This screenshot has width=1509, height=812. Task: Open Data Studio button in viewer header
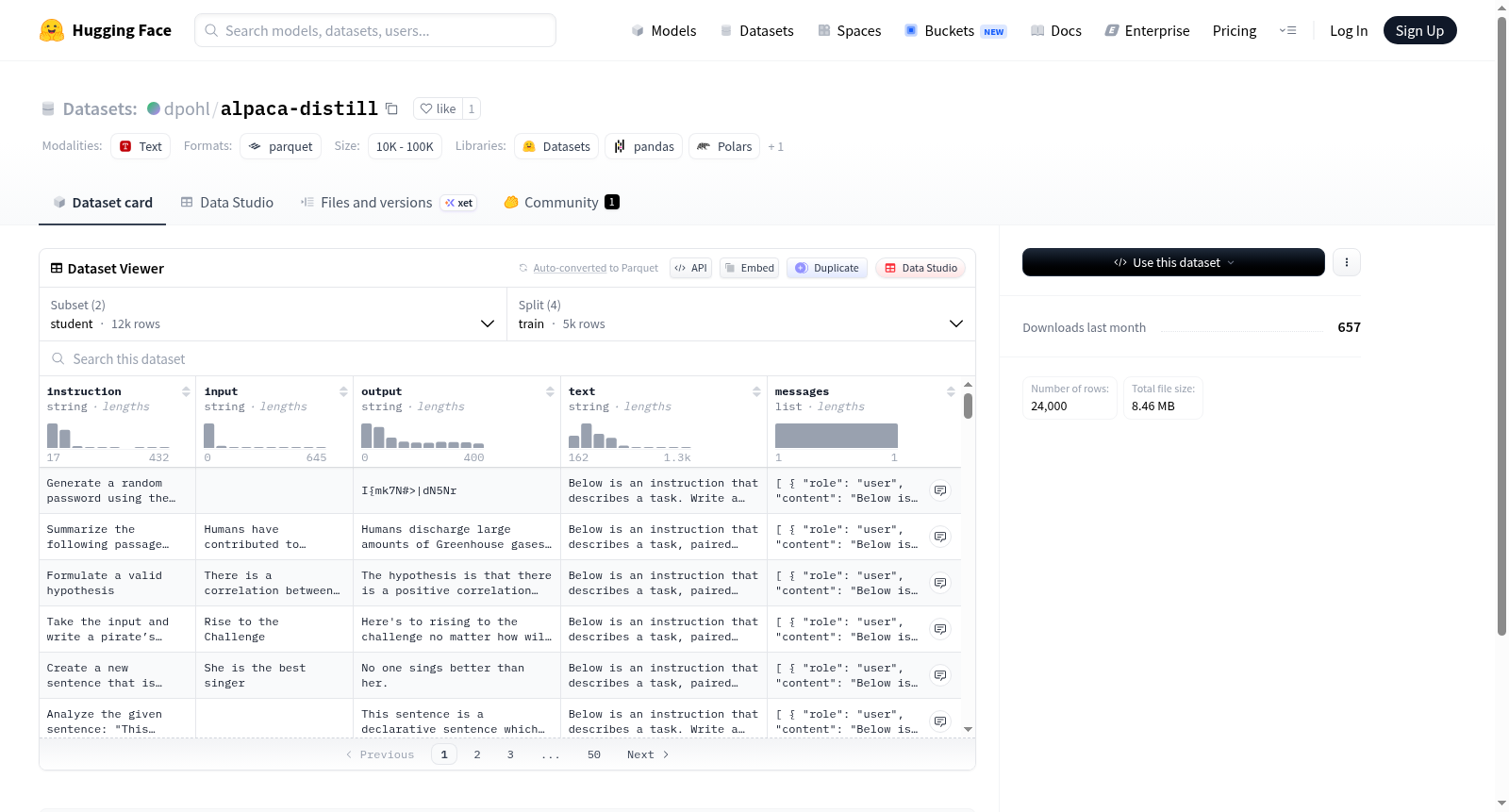tap(920, 268)
